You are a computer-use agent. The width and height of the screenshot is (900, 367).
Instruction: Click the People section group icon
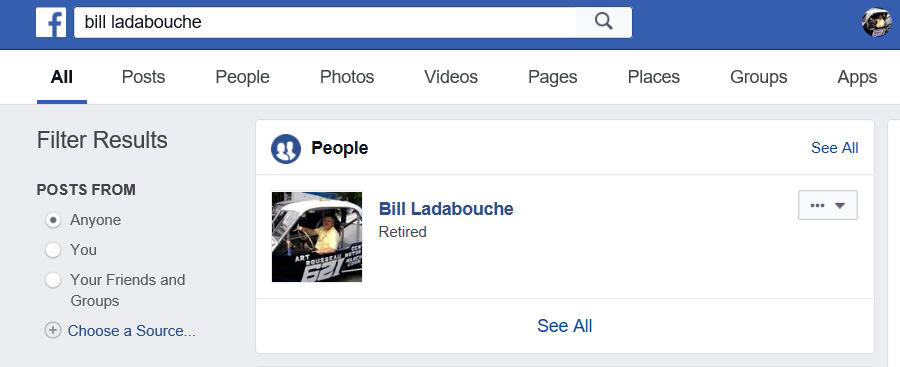pos(285,148)
